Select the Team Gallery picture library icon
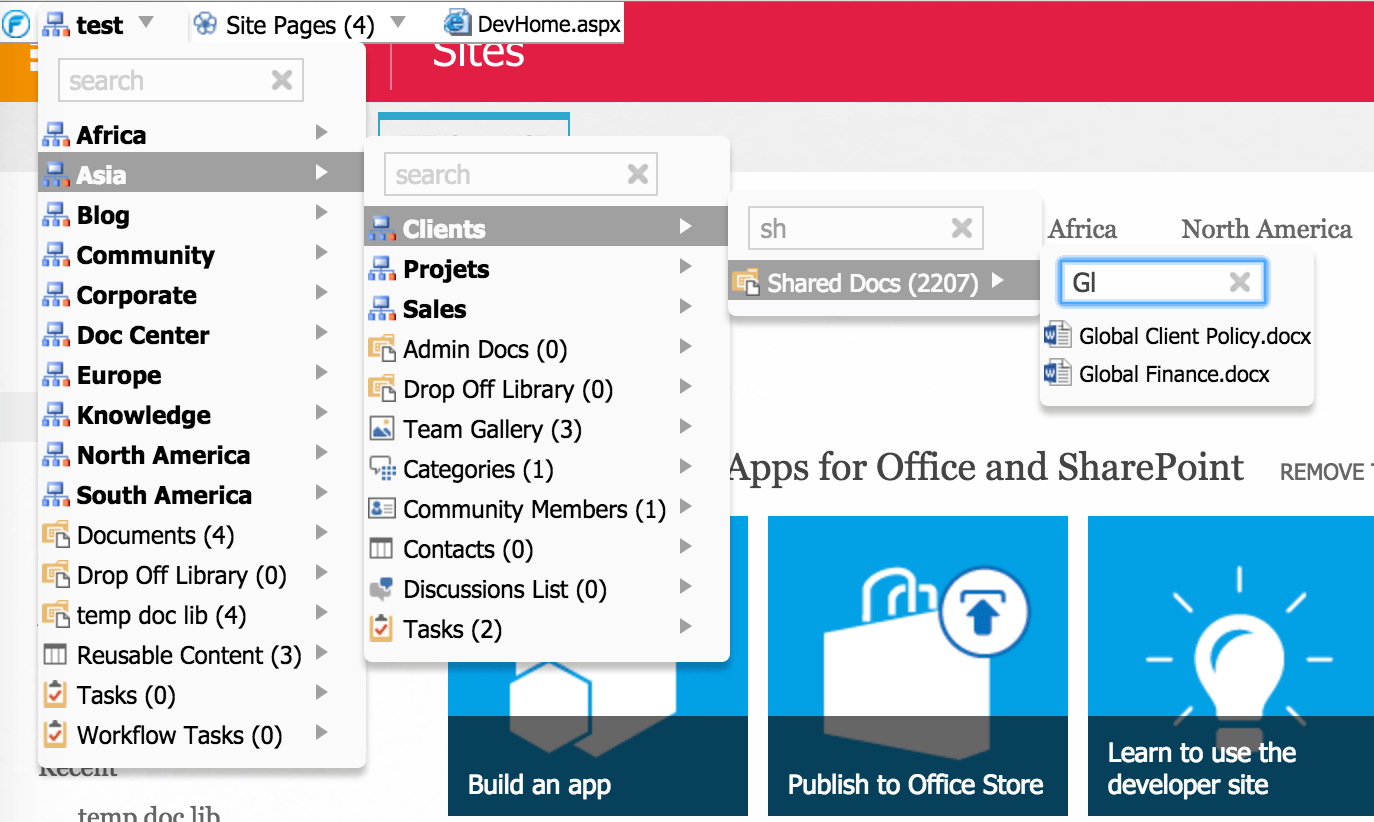Screen dimensions: 1374x822 tap(382, 429)
